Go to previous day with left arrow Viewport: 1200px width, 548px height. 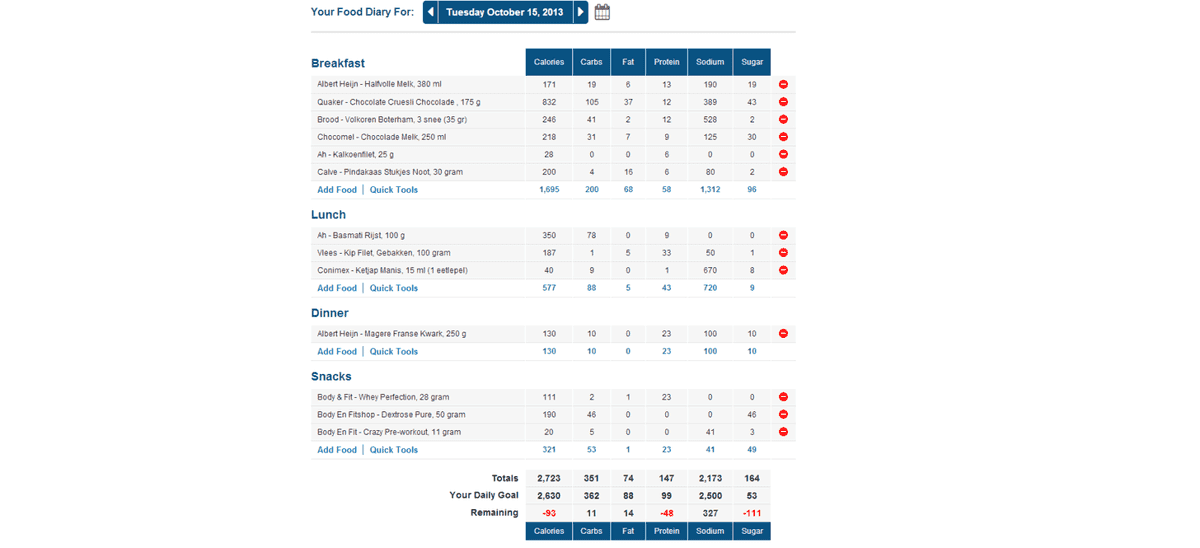tap(431, 12)
